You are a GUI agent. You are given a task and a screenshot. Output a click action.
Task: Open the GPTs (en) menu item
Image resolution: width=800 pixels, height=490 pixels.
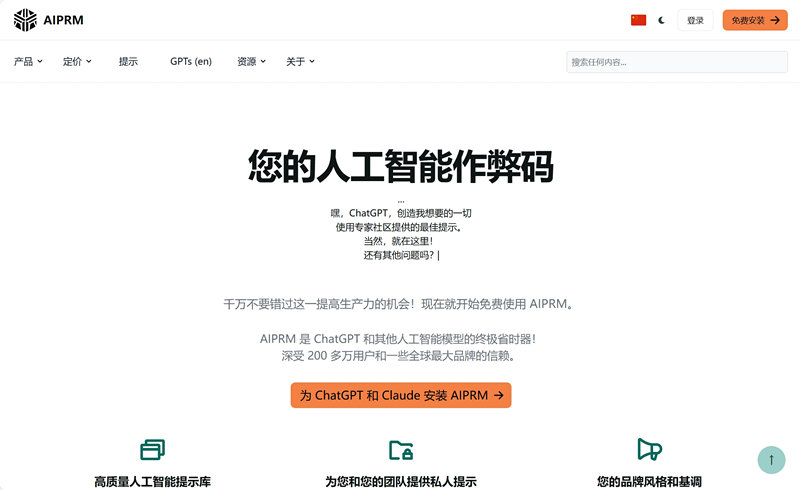(x=191, y=62)
